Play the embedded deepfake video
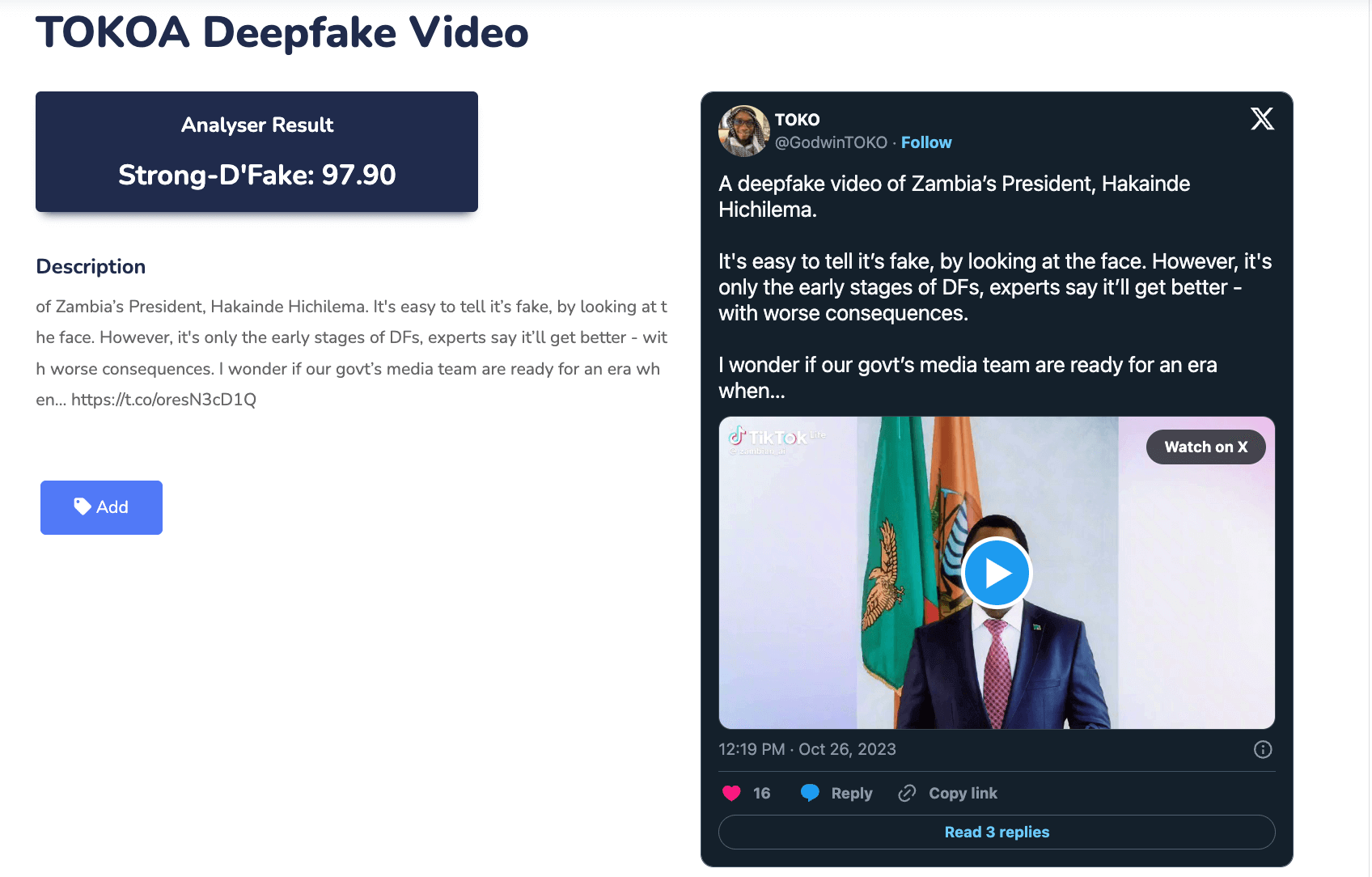The width and height of the screenshot is (1372, 877). 997,573
